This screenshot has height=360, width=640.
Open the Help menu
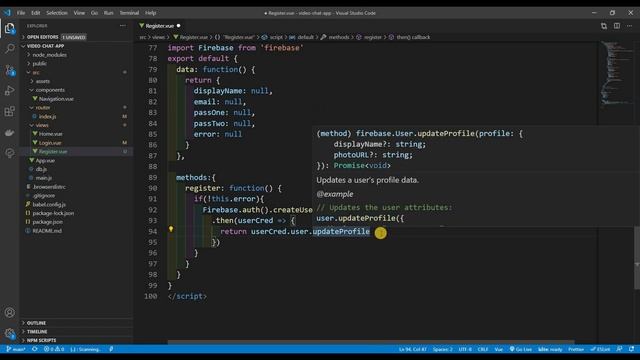(151, 13)
